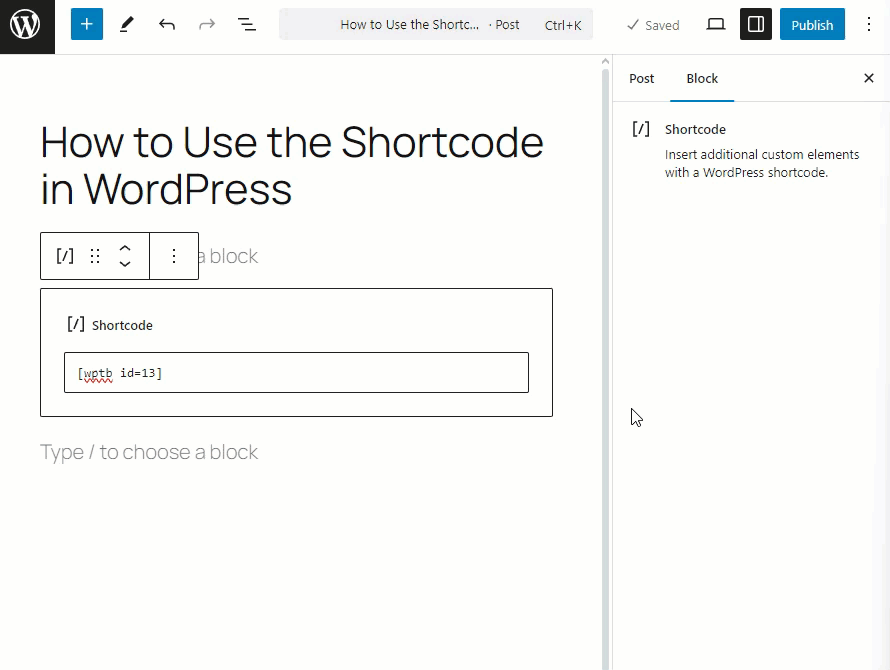Move the Shortcode block down
Viewport: 890px width, 670px height.
125,263
